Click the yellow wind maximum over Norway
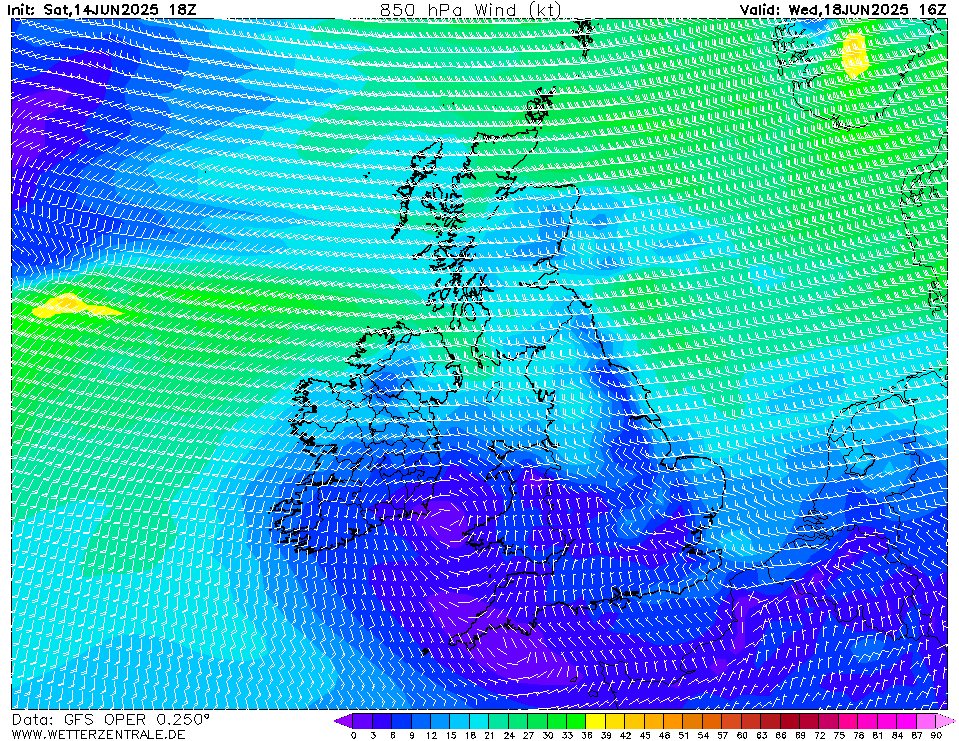Viewport: 959px width, 741px height. point(855,55)
